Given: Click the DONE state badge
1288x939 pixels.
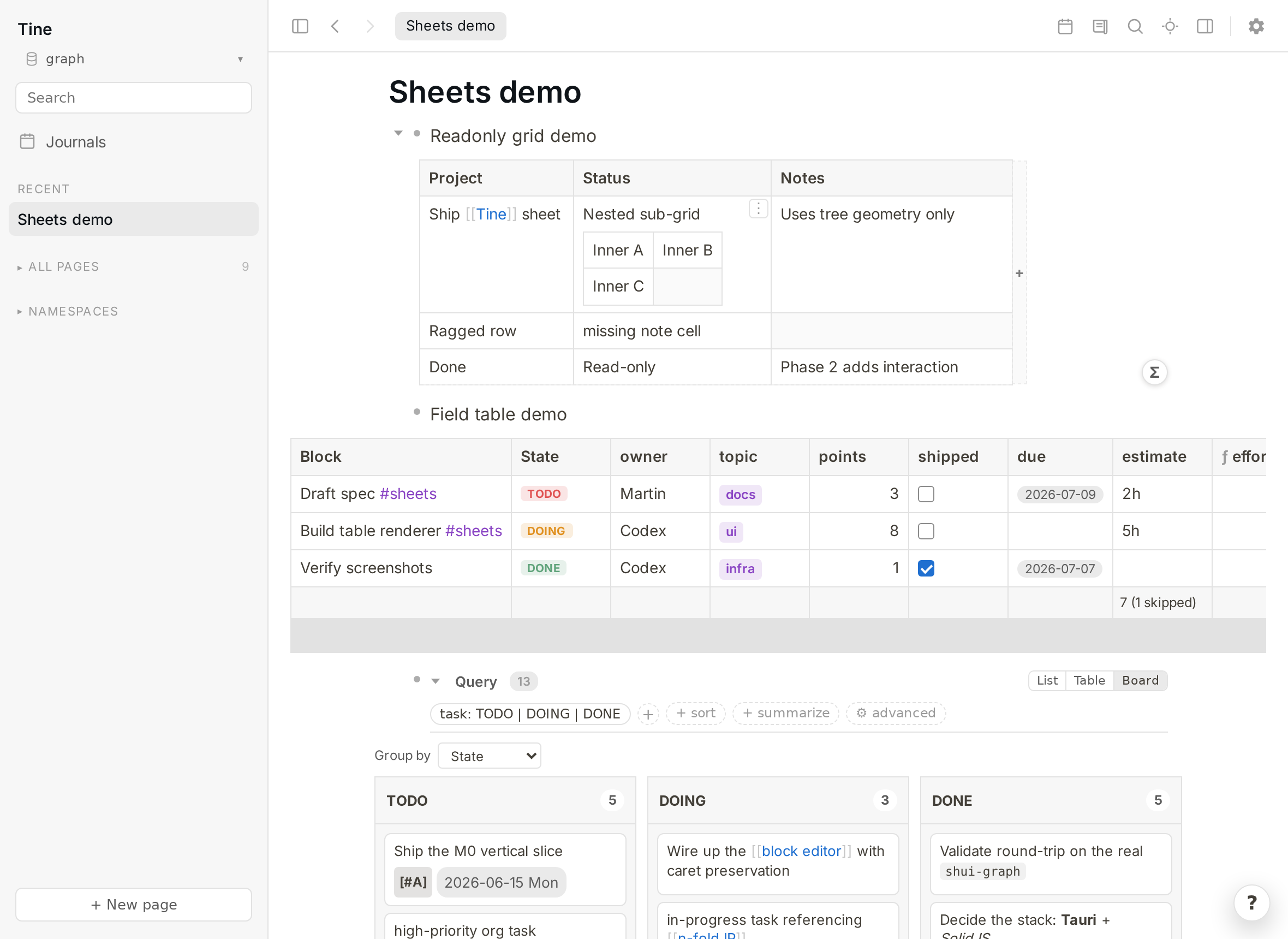Looking at the screenshot, I should pos(544,568).
